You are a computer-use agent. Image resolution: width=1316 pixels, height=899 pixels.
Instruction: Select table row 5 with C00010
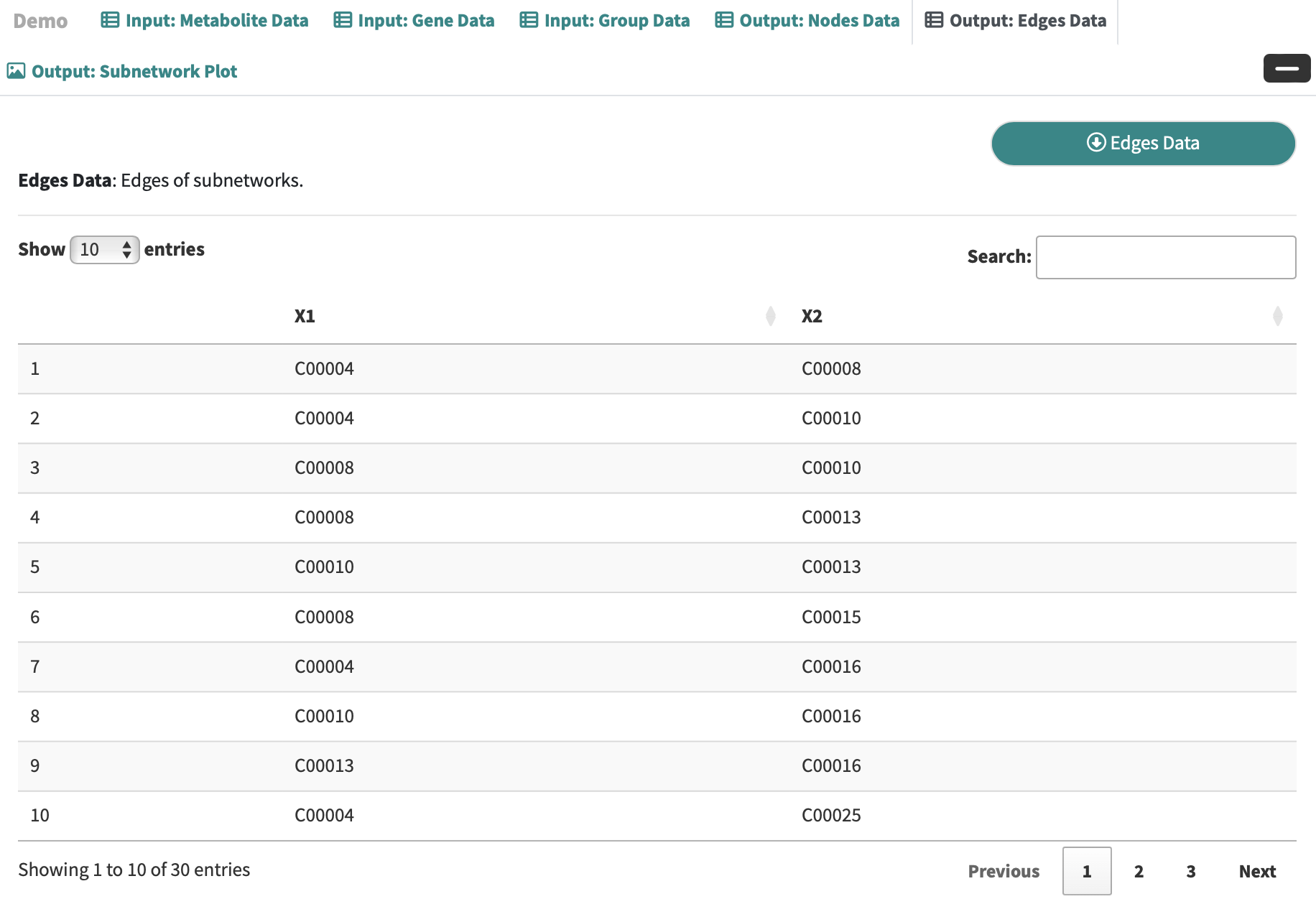coord(324,567)
